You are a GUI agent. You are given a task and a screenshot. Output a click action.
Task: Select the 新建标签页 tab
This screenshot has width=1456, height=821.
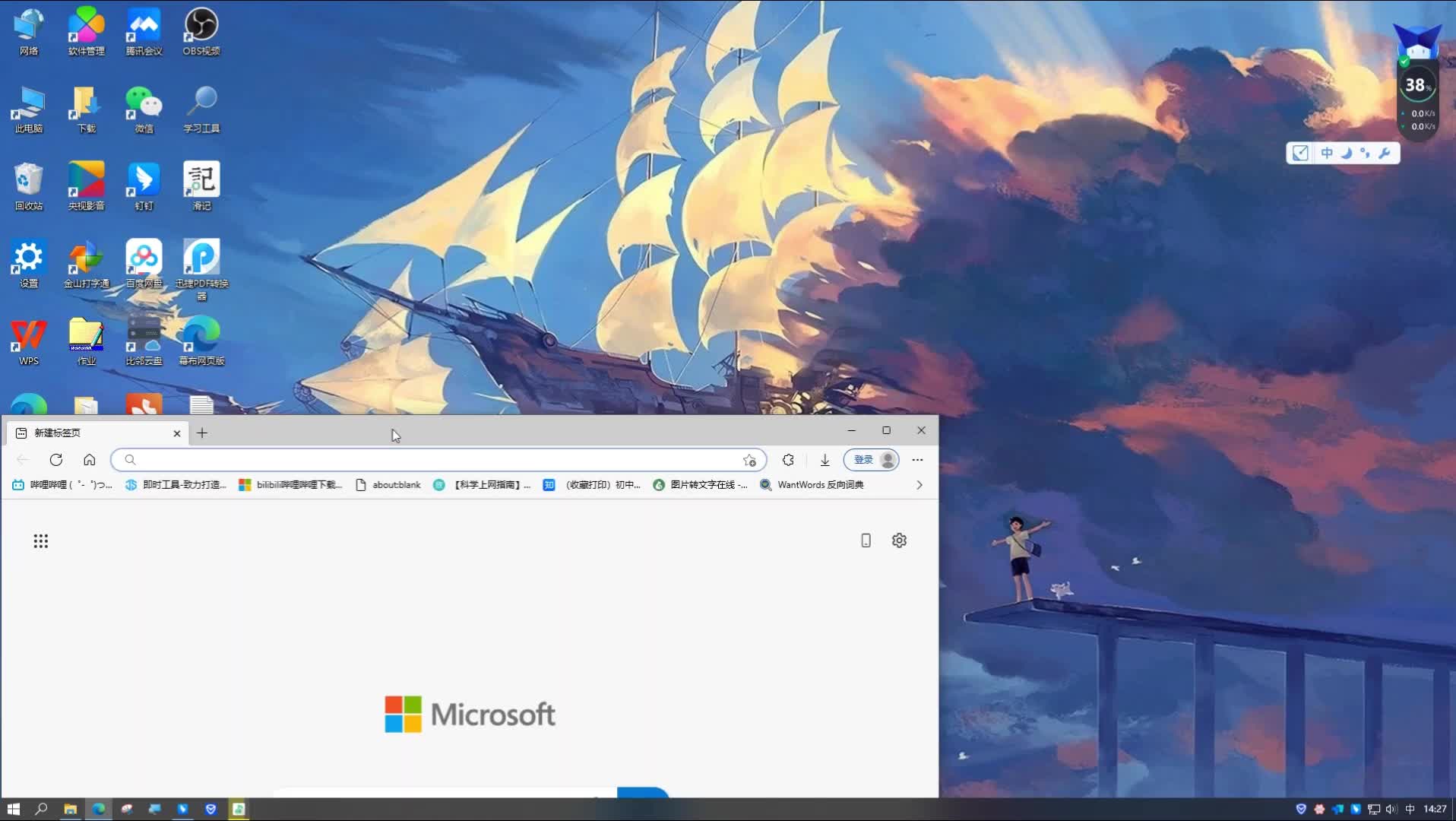click(x=97, y=433)
